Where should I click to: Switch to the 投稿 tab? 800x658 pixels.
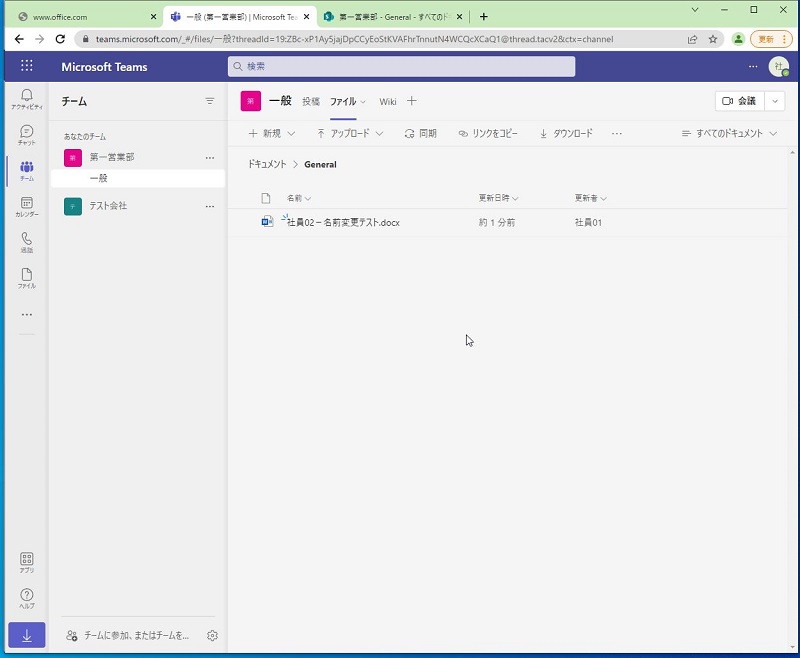click(311, 102)
